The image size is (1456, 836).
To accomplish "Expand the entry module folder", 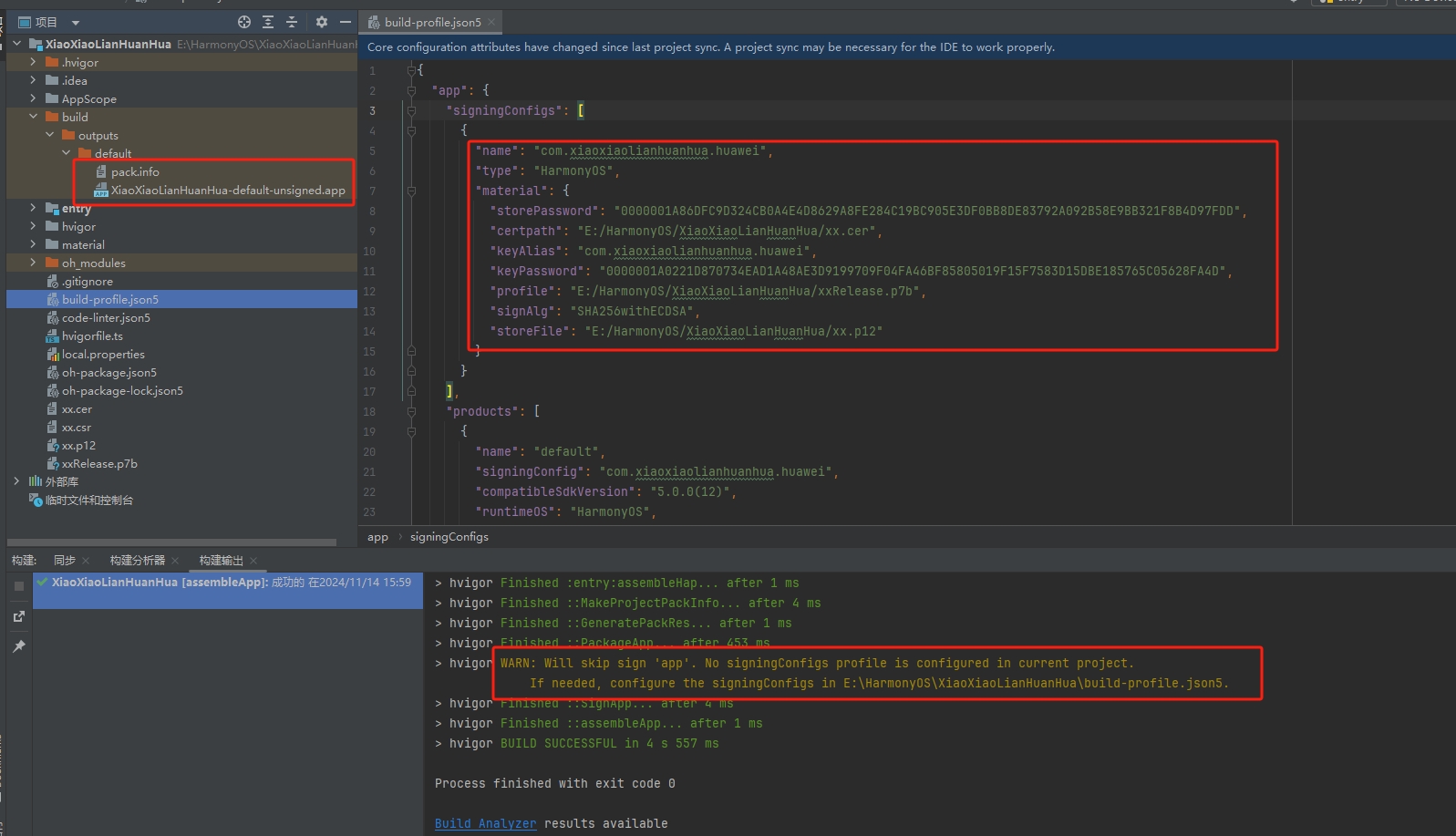I will tap(33, 208).
